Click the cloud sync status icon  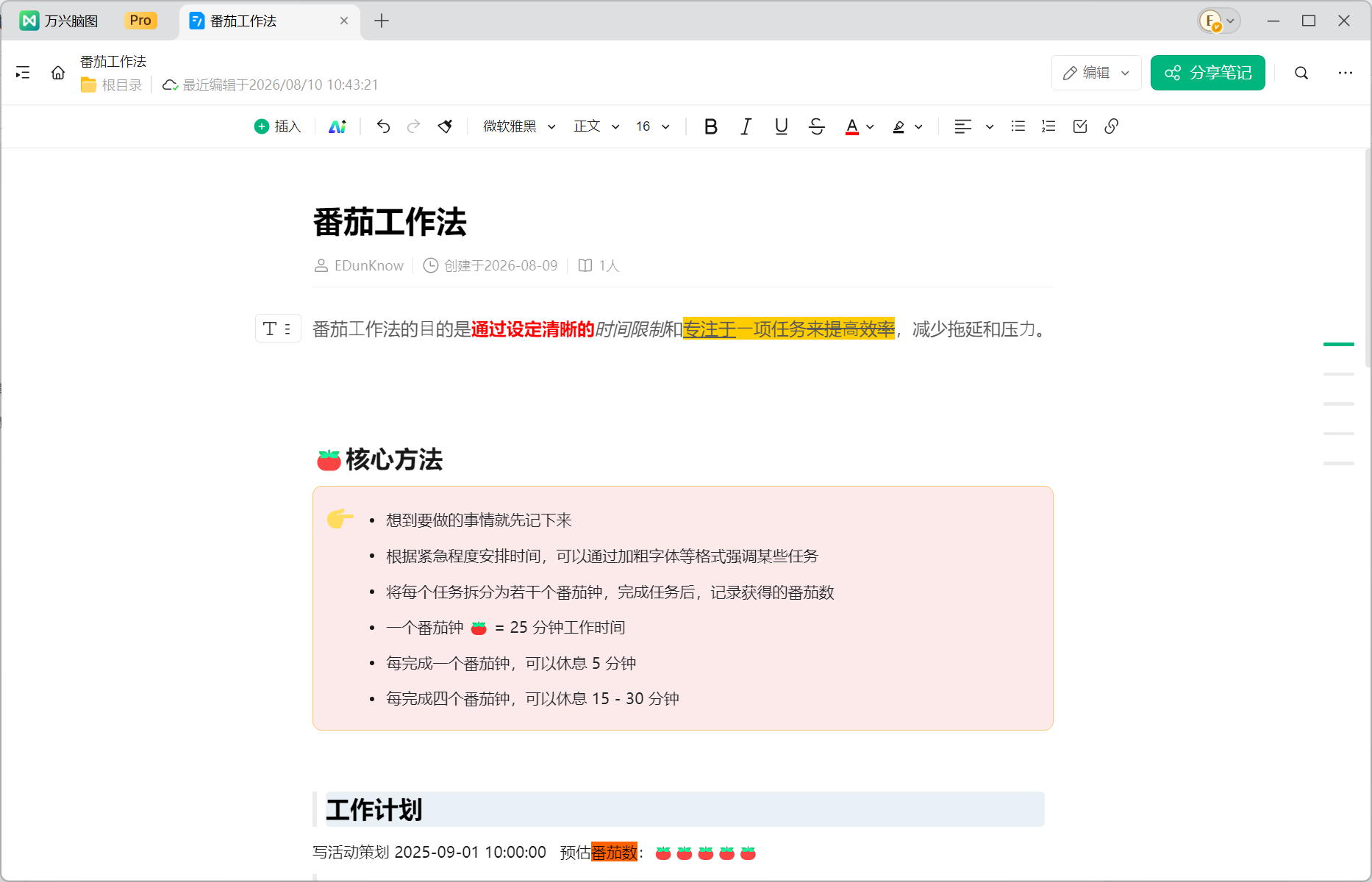point(170,85)
